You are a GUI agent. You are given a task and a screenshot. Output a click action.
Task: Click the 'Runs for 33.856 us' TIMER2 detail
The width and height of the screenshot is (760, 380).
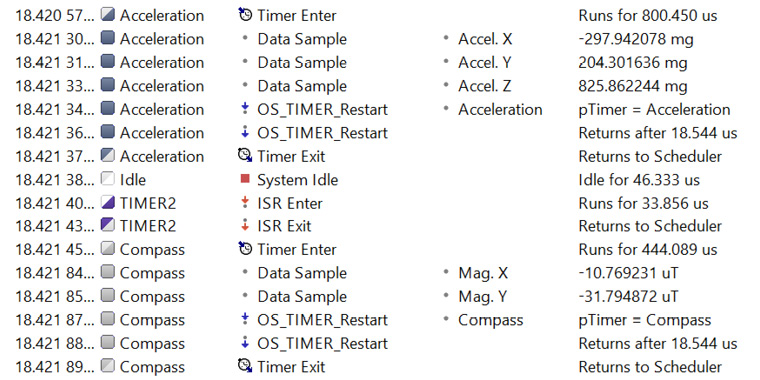643,203
